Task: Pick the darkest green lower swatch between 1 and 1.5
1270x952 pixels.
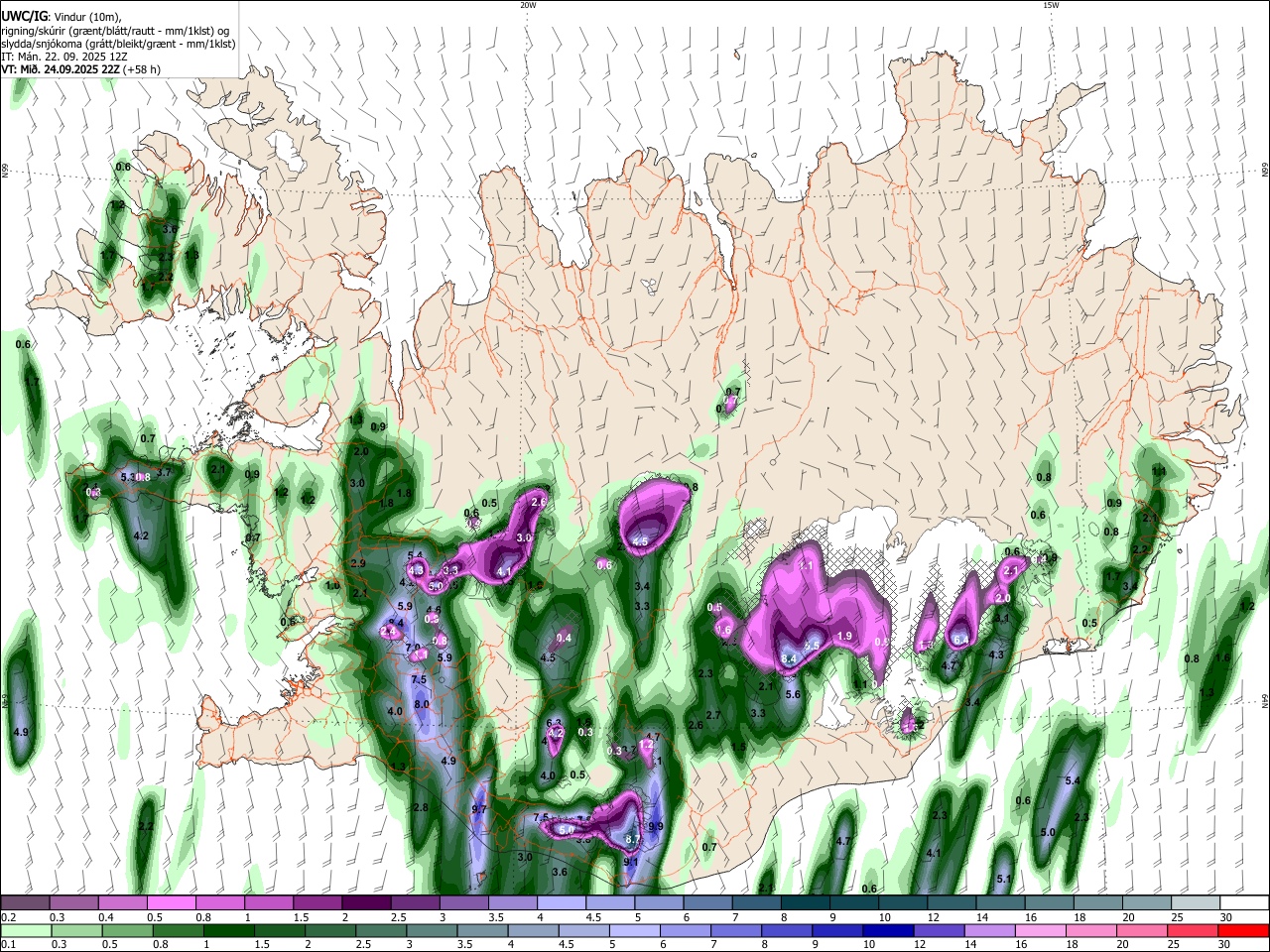Action: pyautogui.click(x=227, y=930)
